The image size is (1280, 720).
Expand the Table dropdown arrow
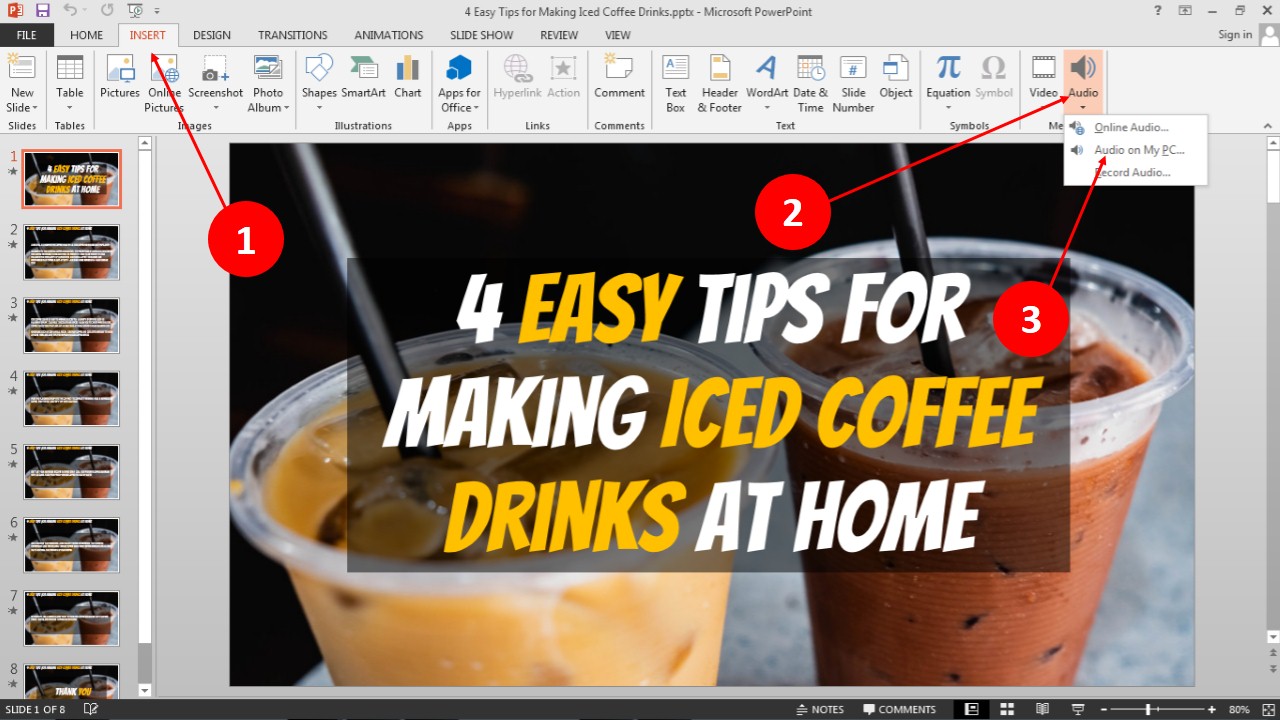tap(70, 108)
